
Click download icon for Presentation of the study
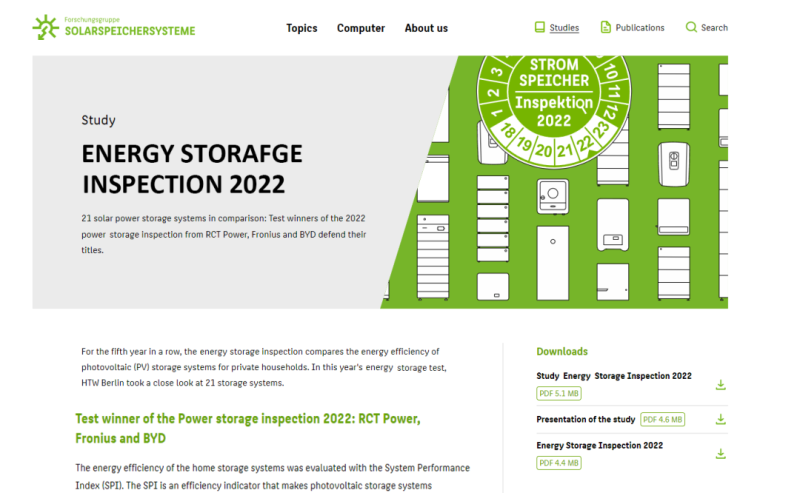pos(720,420)
